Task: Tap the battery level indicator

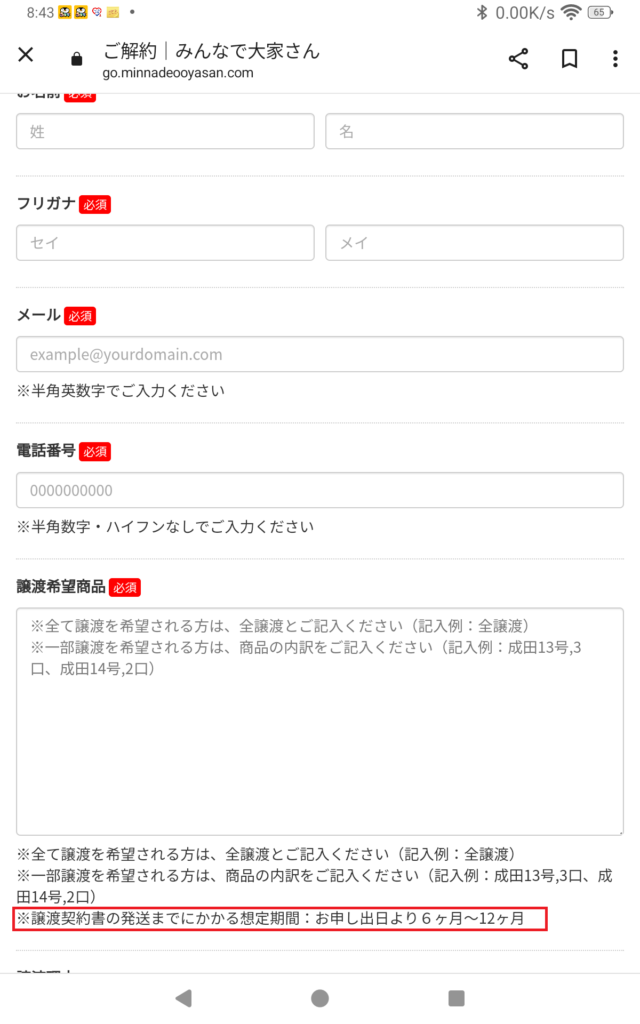Action: point(600,13)
